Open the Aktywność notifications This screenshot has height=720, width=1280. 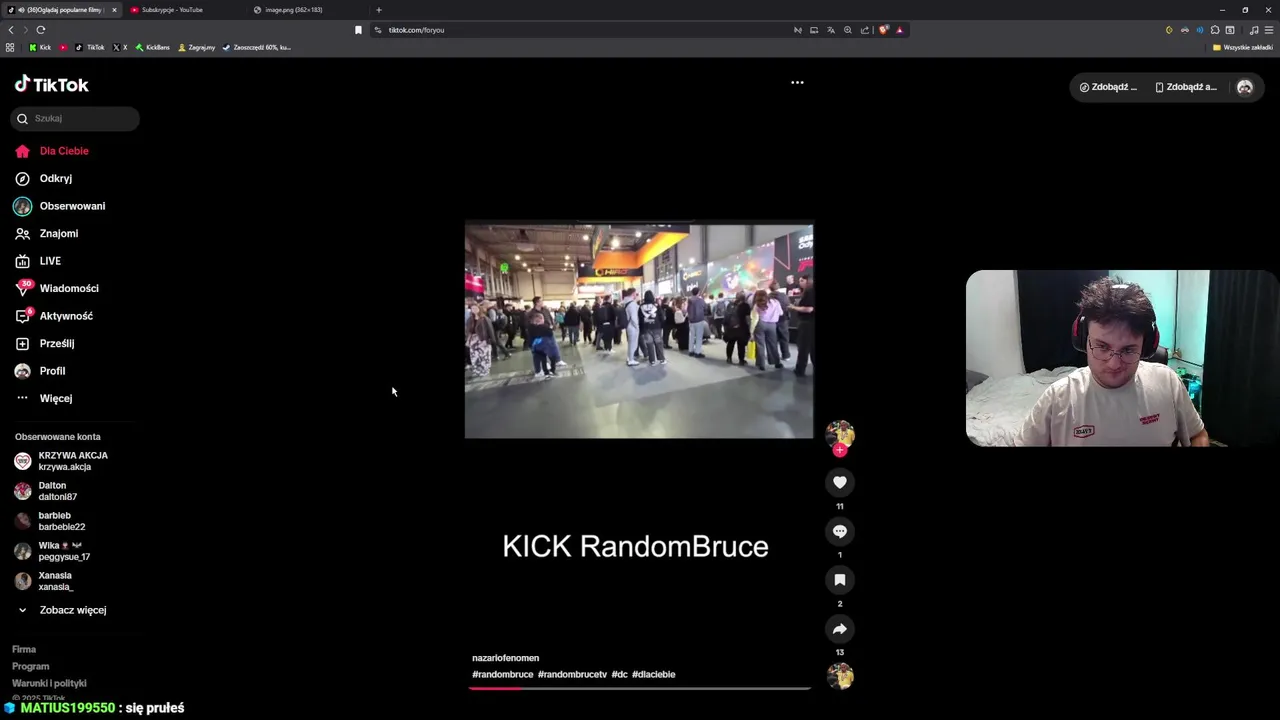point(53,316)
